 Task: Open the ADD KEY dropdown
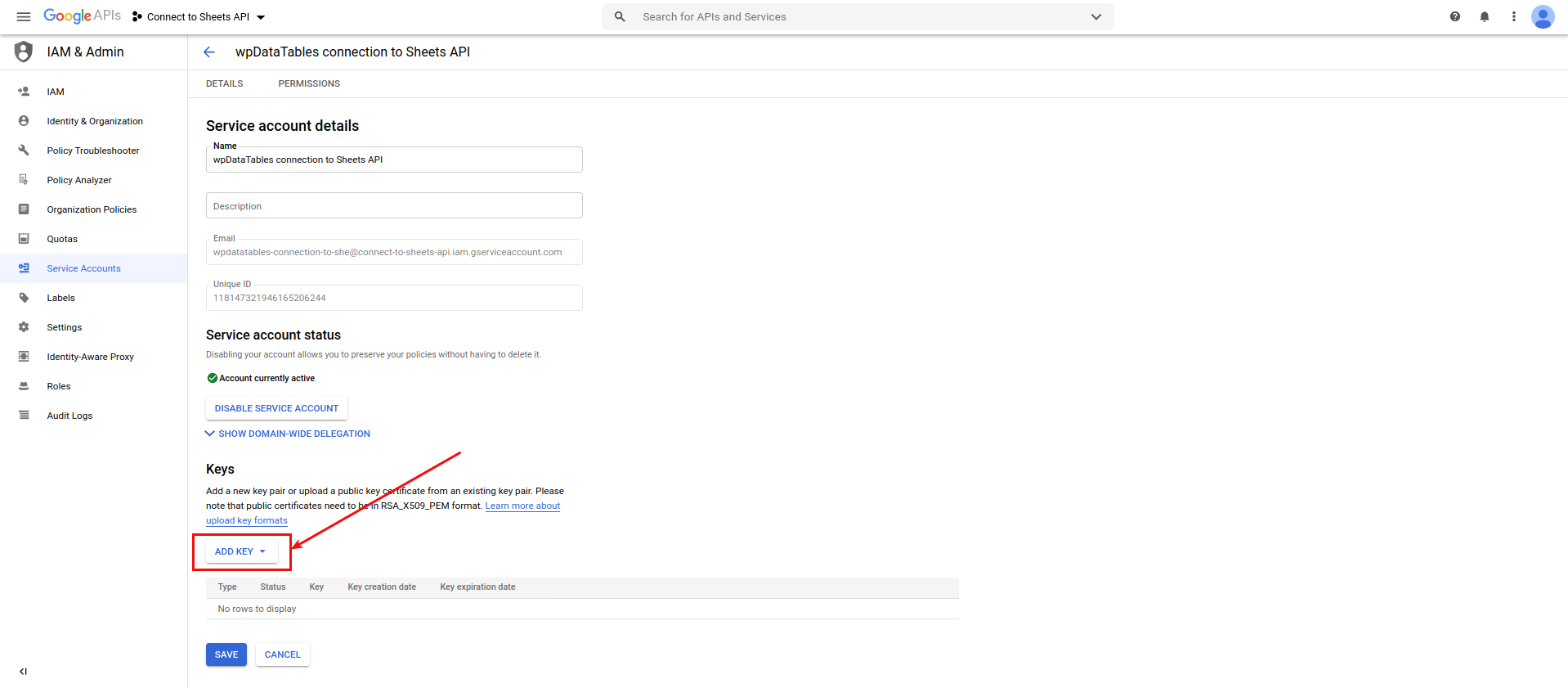241,551
